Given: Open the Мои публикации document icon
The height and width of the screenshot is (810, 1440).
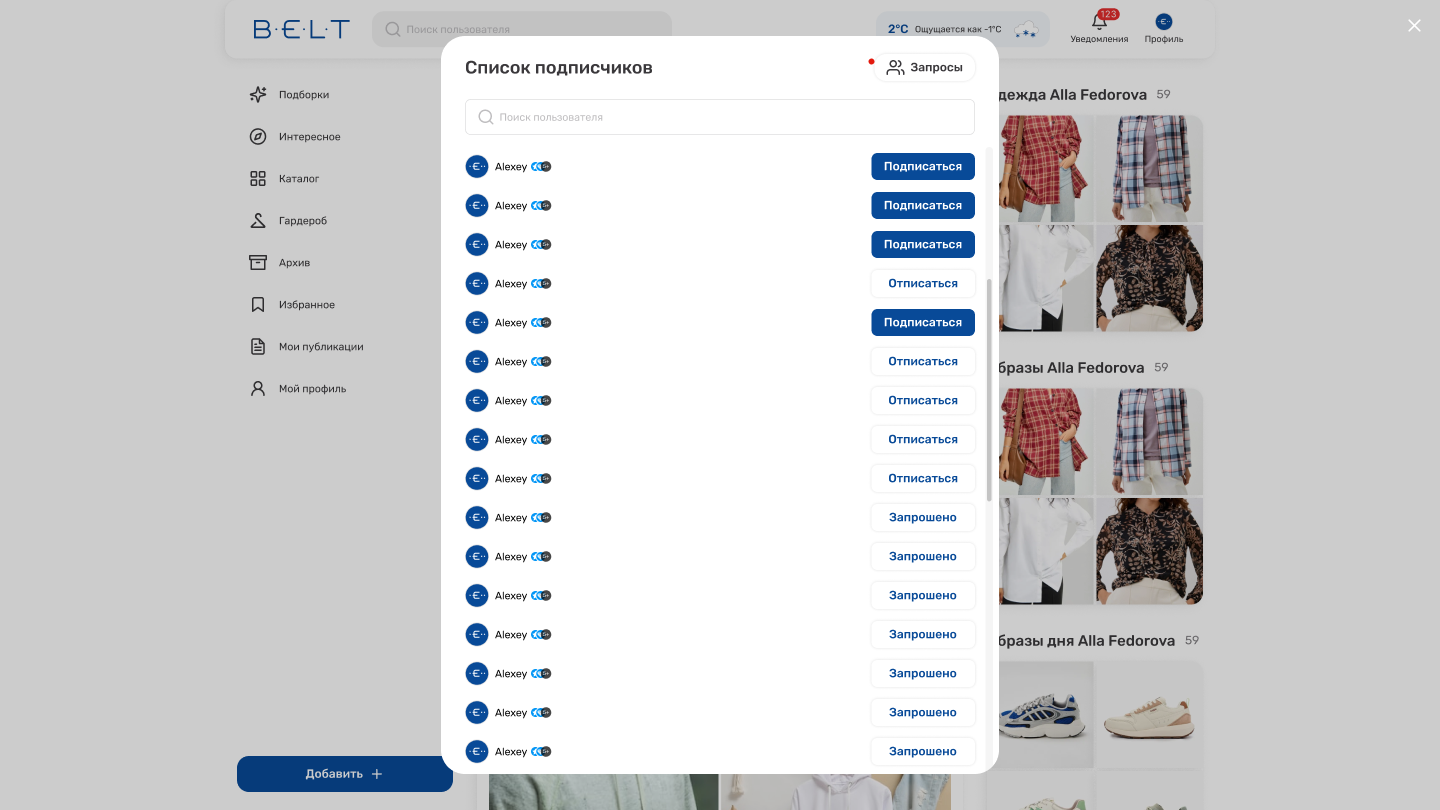Looking at the screenshot, I should 258,347.
